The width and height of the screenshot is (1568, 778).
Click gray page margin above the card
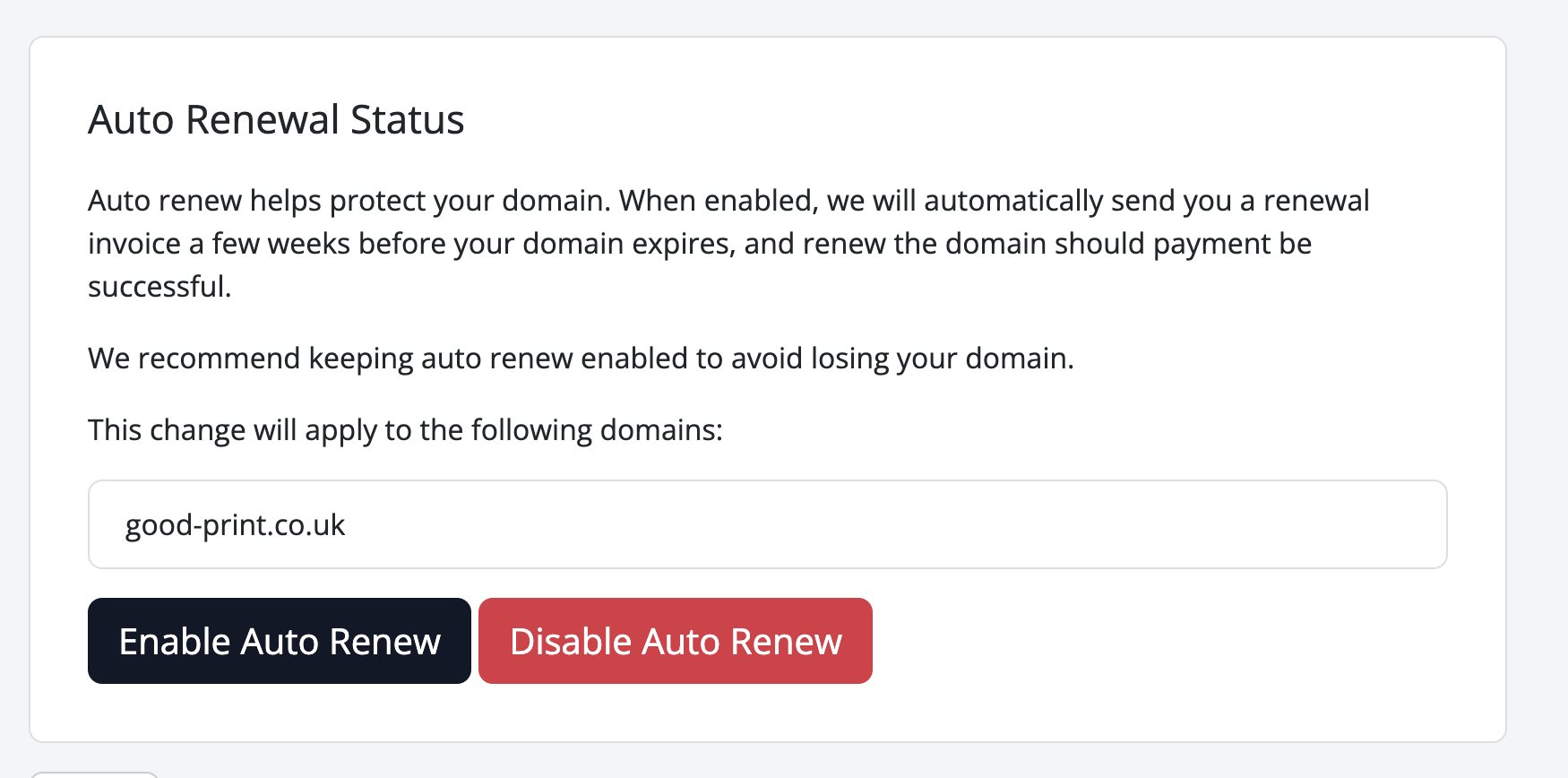[x=762, y=16]
